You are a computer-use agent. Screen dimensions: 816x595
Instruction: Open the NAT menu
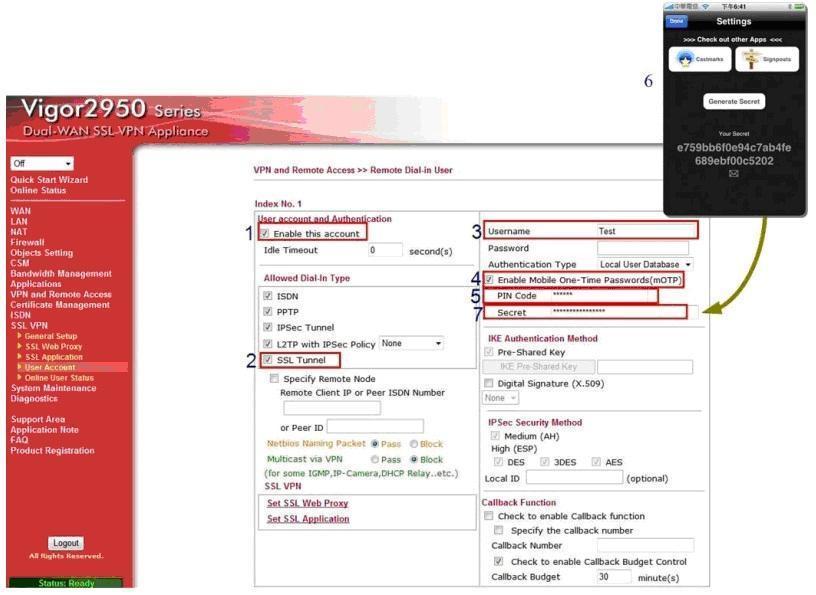(19, 232)
